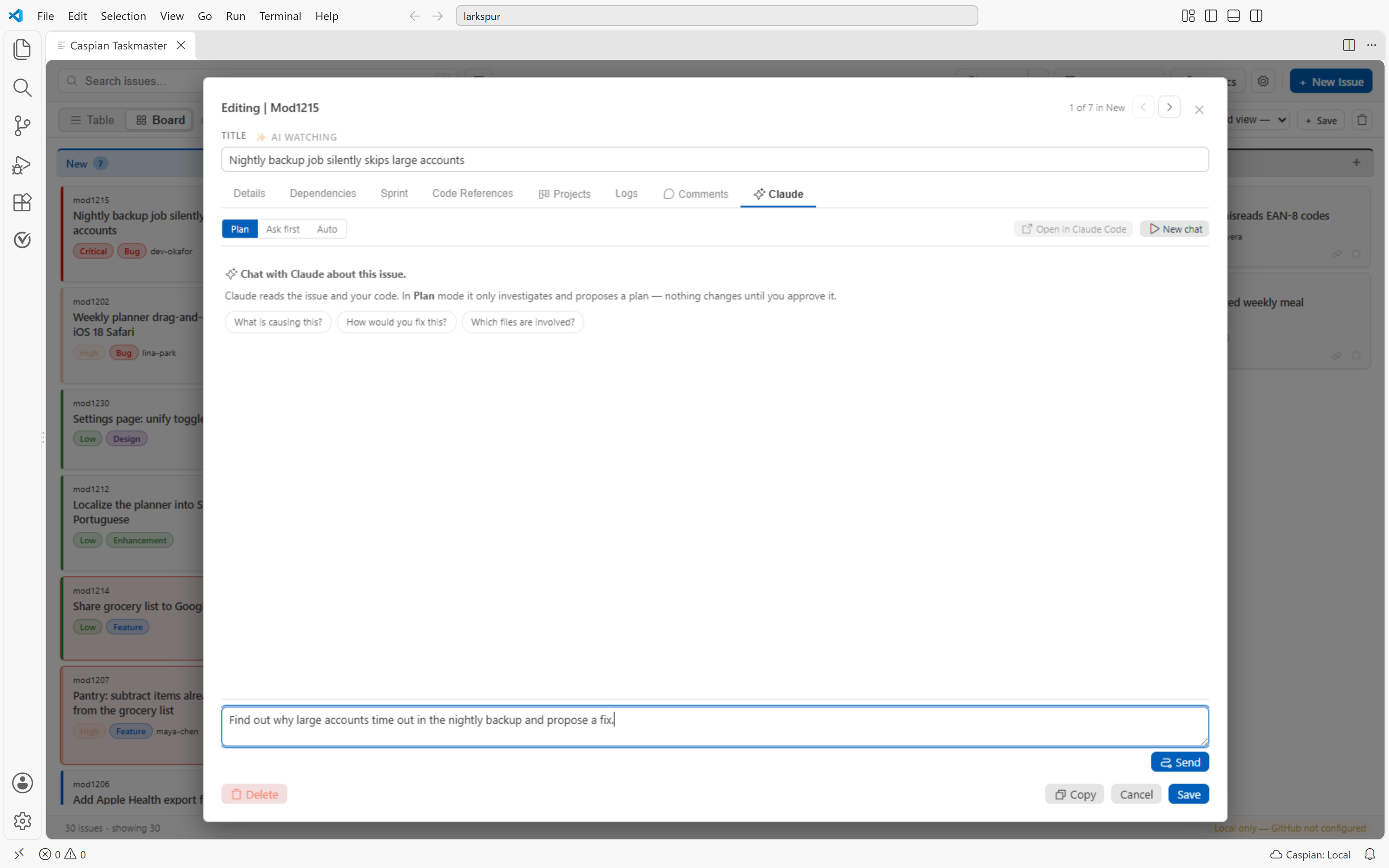
Task: Open the Explorer view in activity bar
Action: tap(22, 49)
